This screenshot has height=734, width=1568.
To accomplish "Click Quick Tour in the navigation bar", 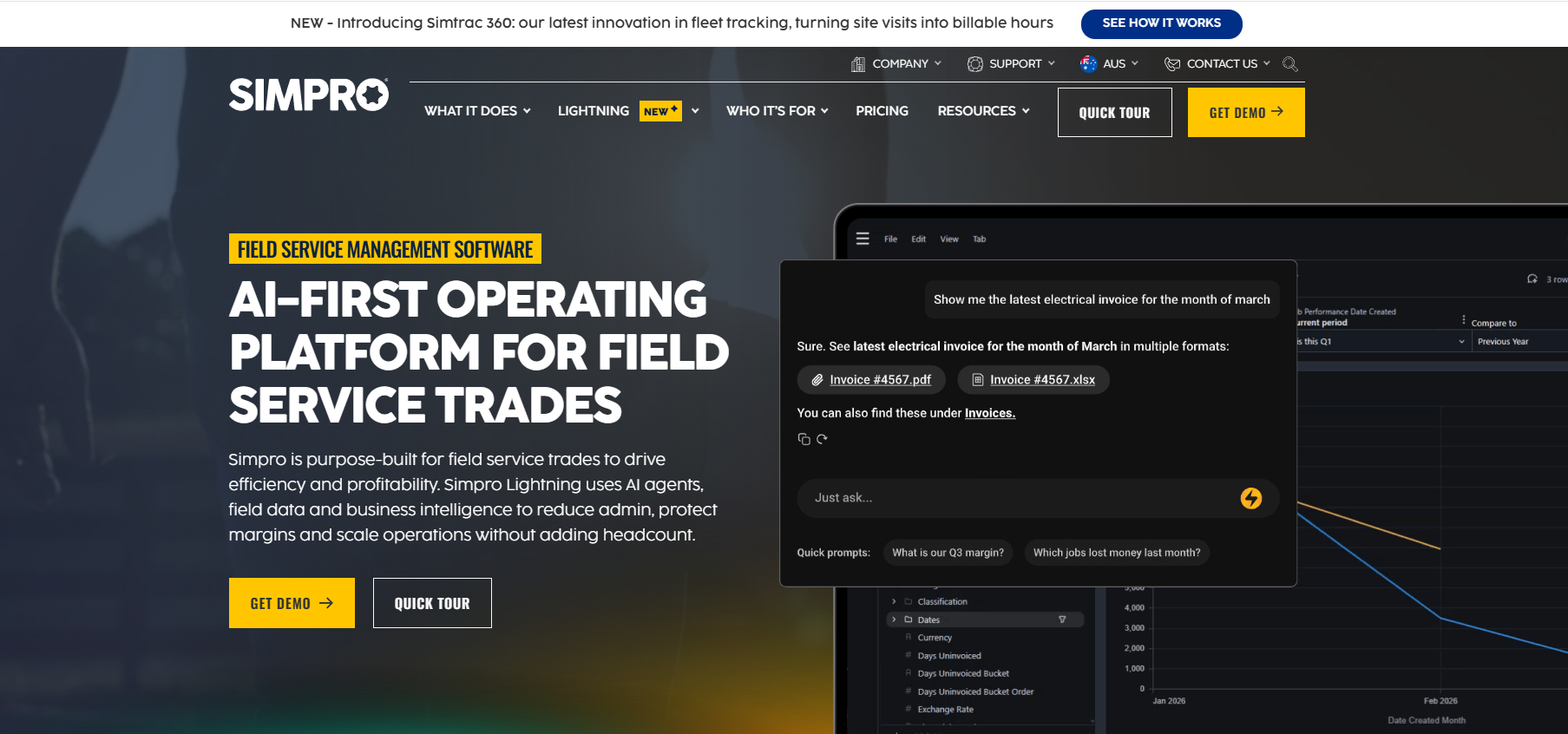I will [x=1114, y=112].
